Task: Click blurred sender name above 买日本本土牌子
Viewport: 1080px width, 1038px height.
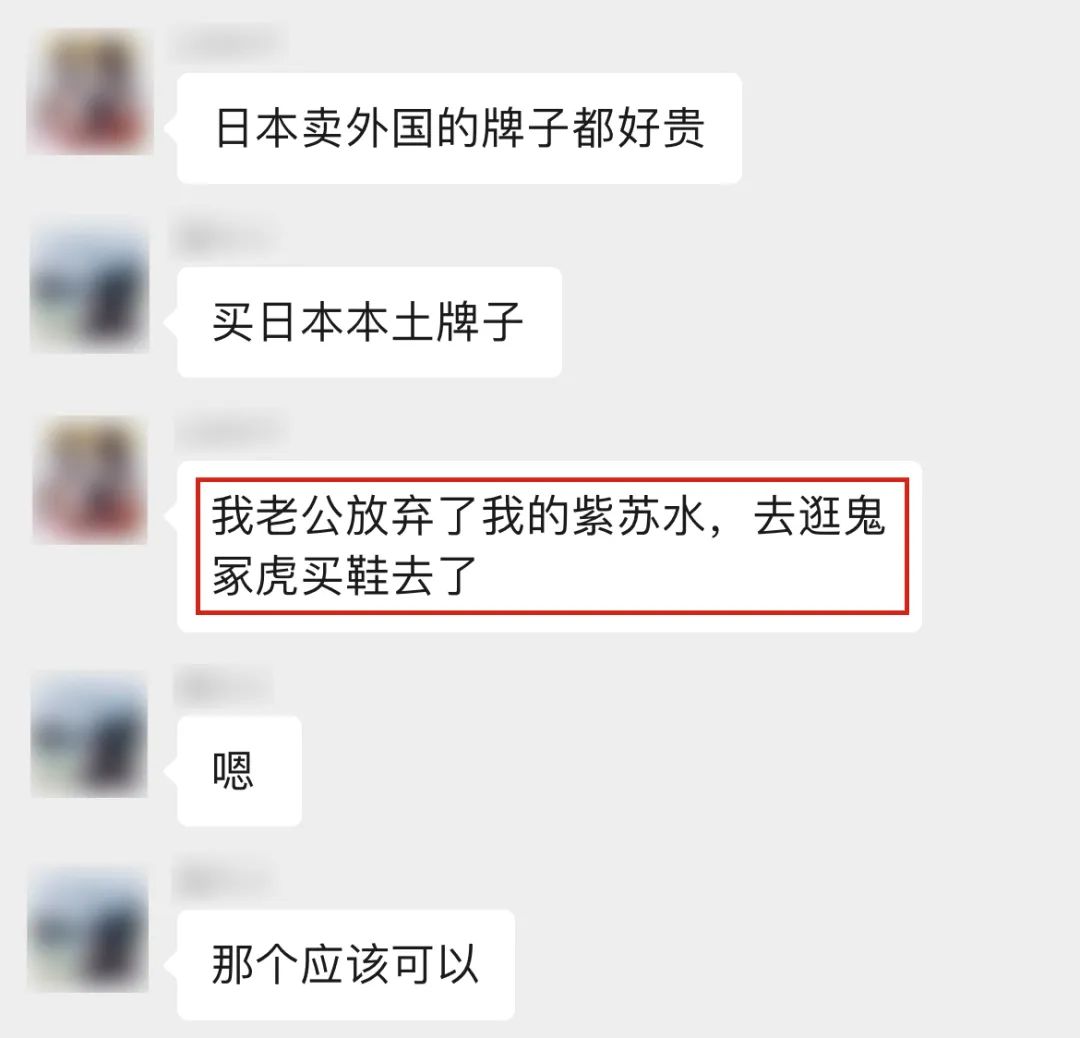Action: point(226,237)
